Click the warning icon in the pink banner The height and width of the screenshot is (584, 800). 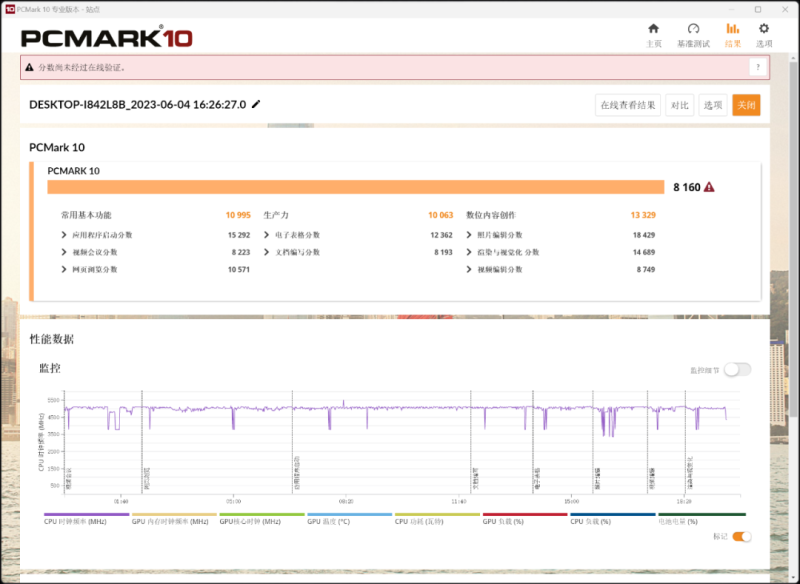click(x=29, y=67)
